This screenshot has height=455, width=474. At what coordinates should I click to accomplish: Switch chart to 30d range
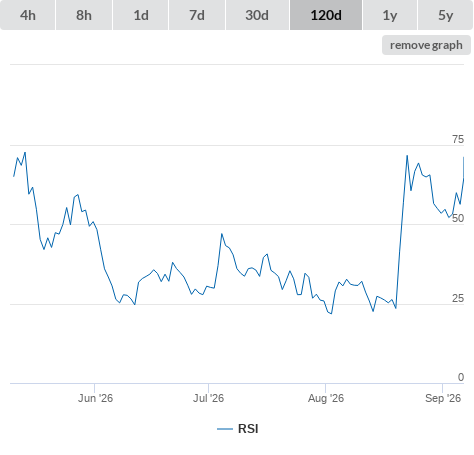click(x=257, y=15)
